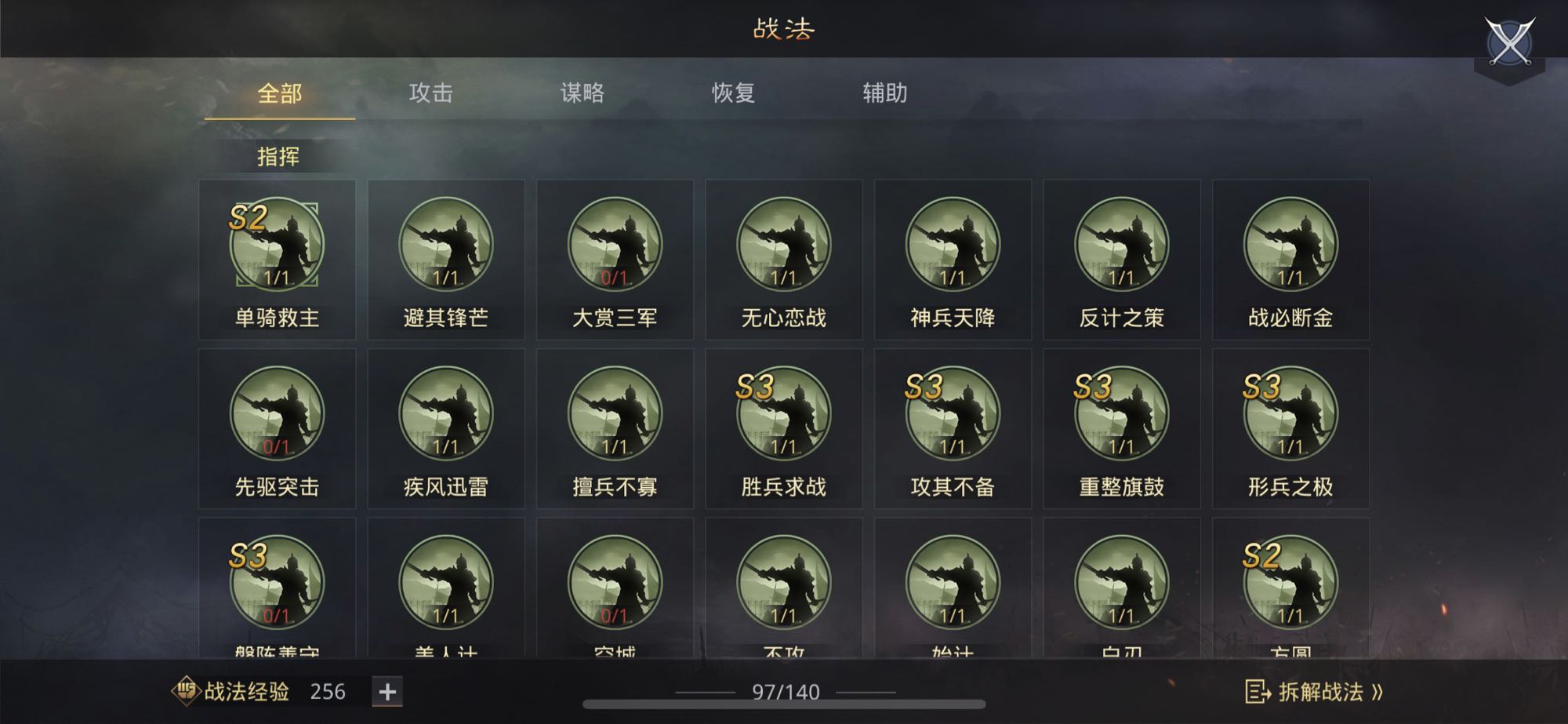Close the tactics screen with crossed swords
The width and height of the screenshot is (1568, 724).
click(x=1509, y=42)
